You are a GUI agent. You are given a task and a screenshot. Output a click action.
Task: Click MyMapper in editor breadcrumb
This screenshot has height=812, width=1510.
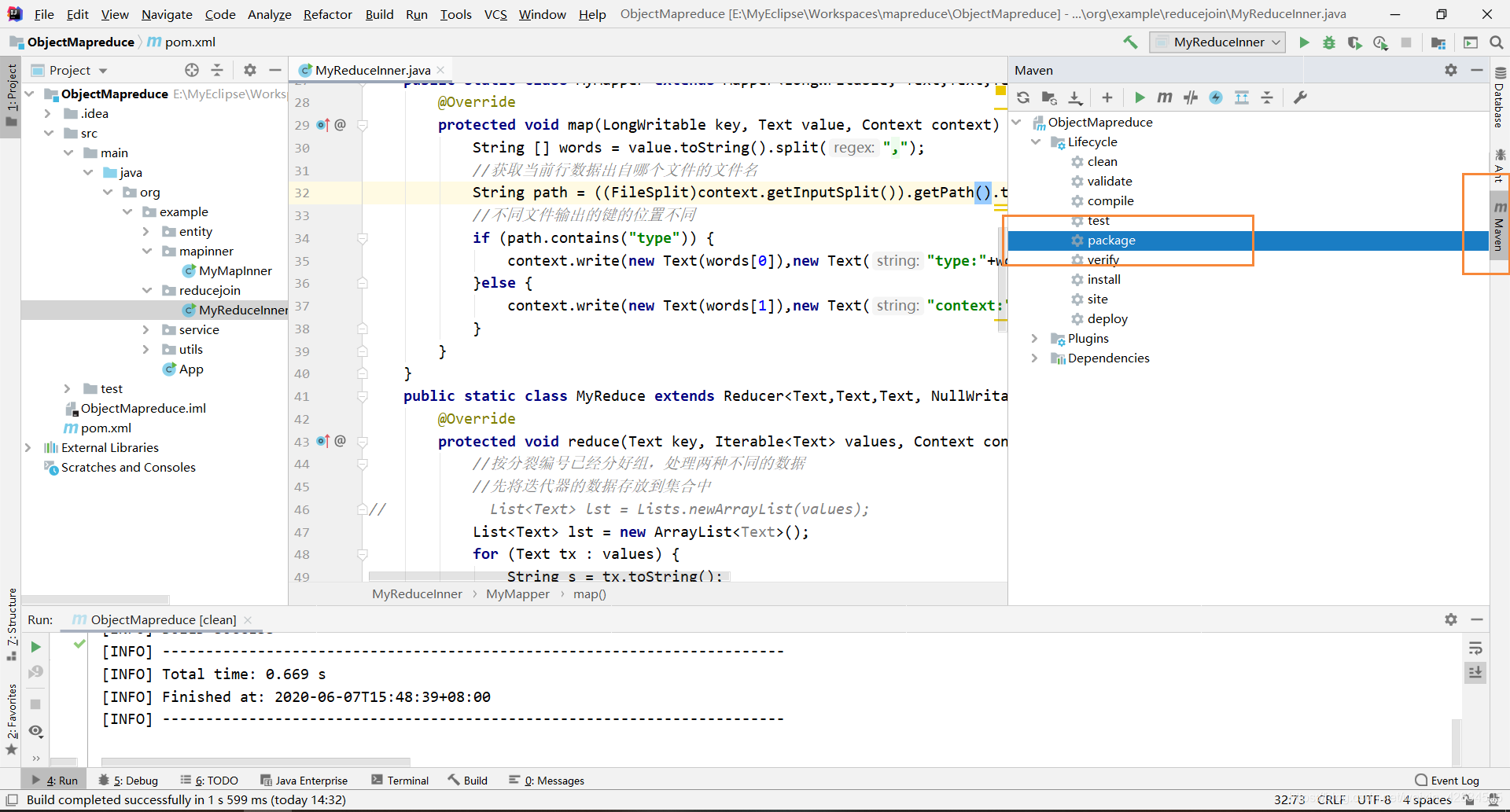(517, 594)
